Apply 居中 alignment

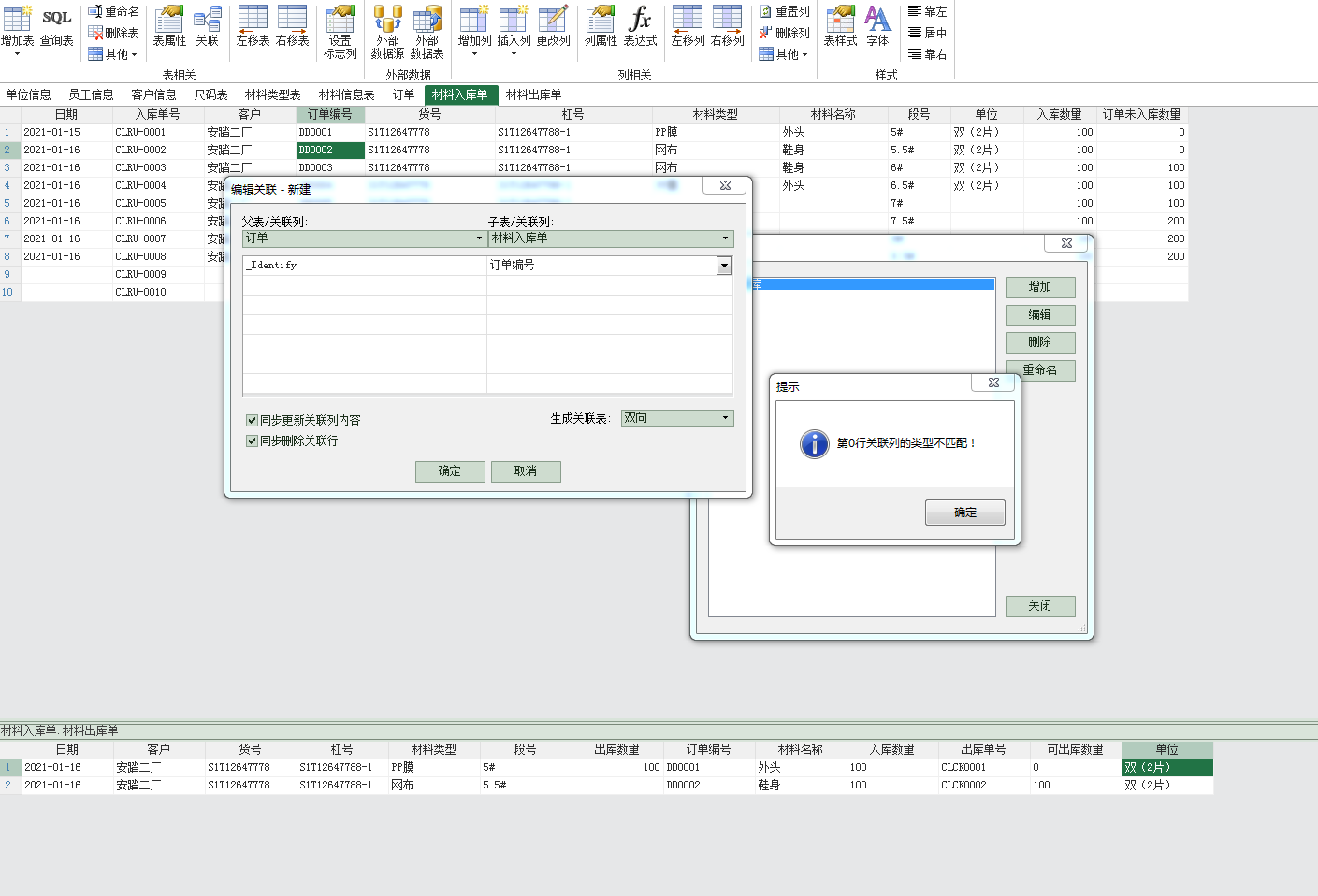(x=927, y=33)
